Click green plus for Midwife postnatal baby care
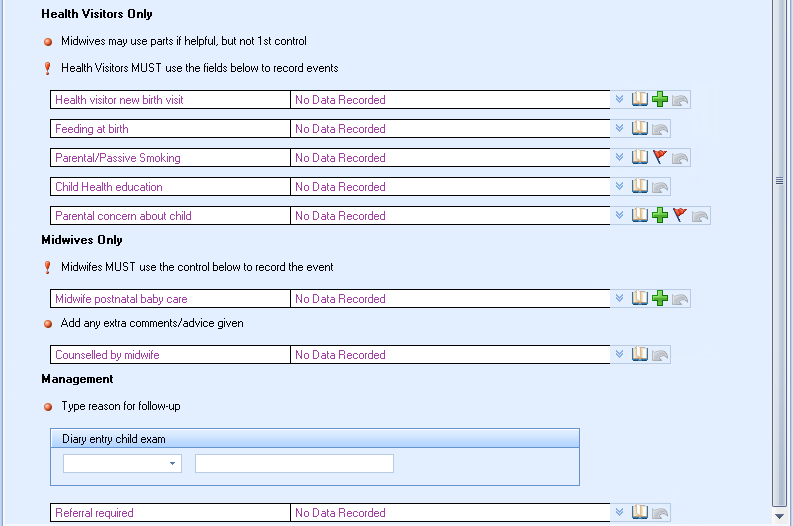Screen dimensions: 793x526 coord(660,298)
